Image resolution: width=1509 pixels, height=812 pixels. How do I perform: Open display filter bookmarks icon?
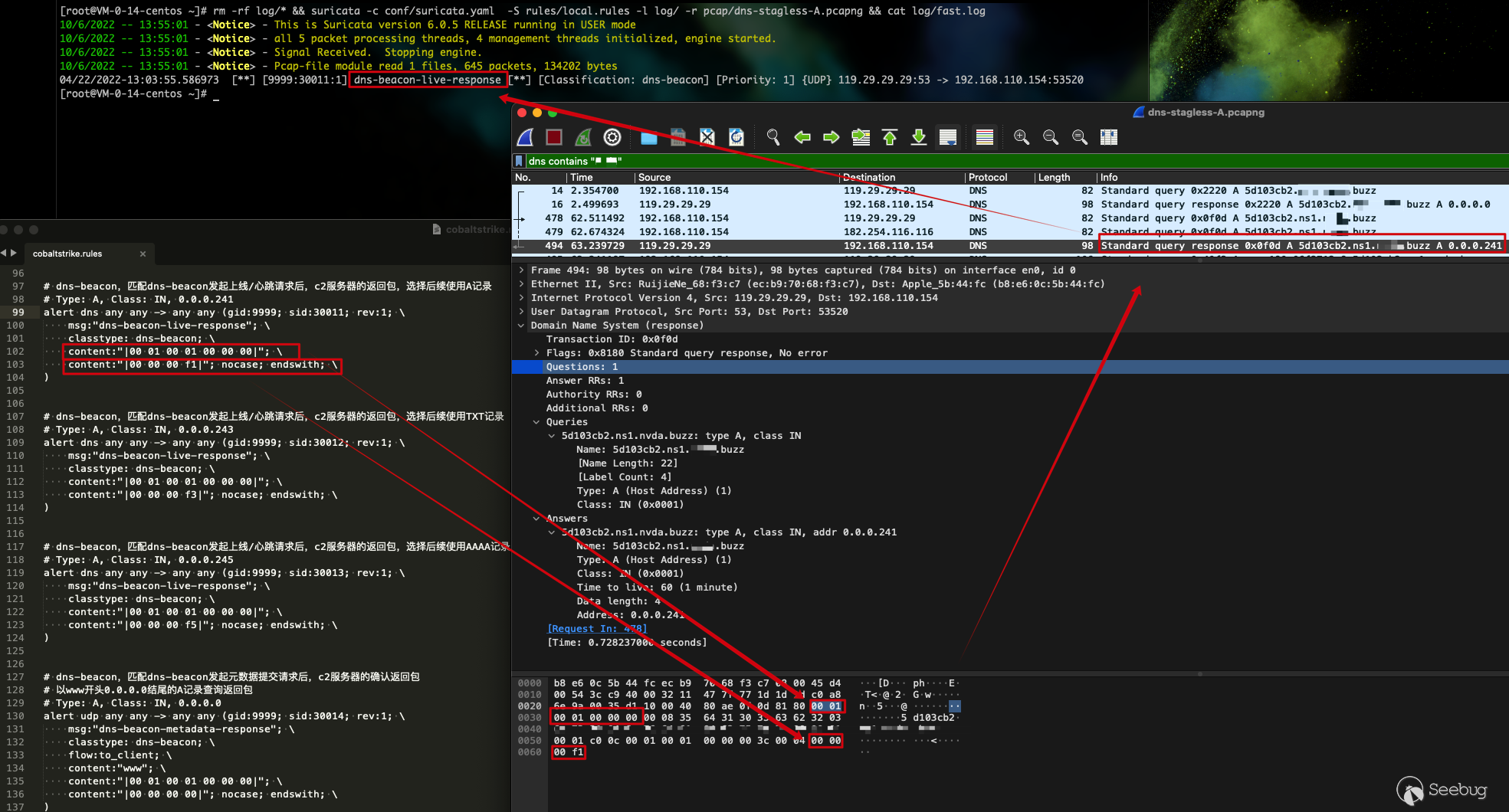pyautogui.click(x=519, y=161)
